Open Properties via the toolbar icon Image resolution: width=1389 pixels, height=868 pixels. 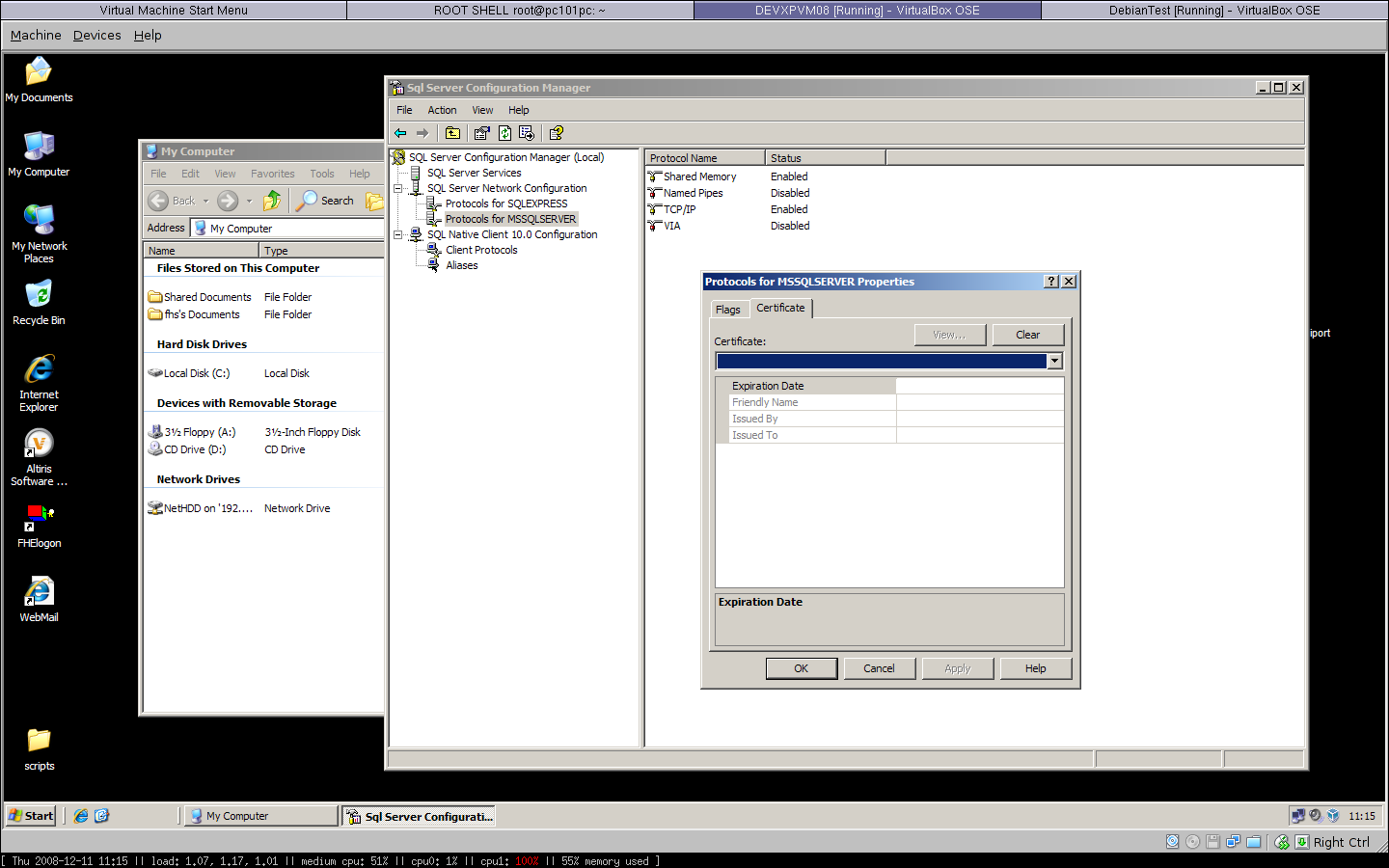pos(481,133)
